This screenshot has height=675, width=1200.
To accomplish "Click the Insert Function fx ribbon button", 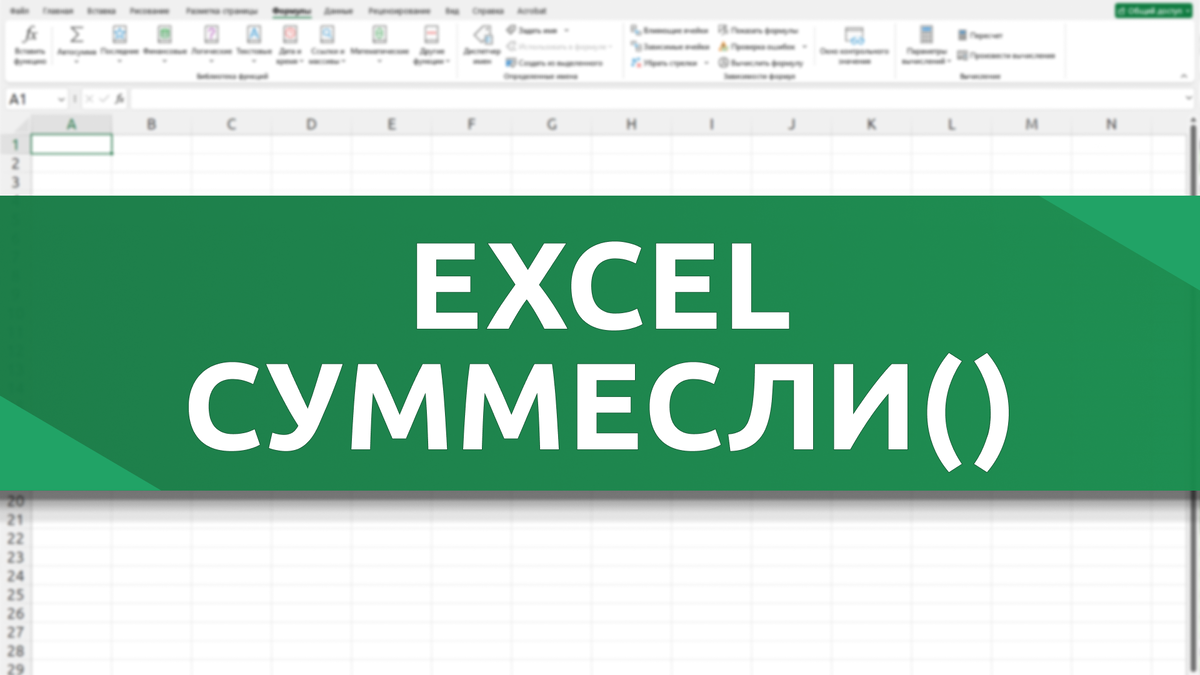I will coord(30,44).
